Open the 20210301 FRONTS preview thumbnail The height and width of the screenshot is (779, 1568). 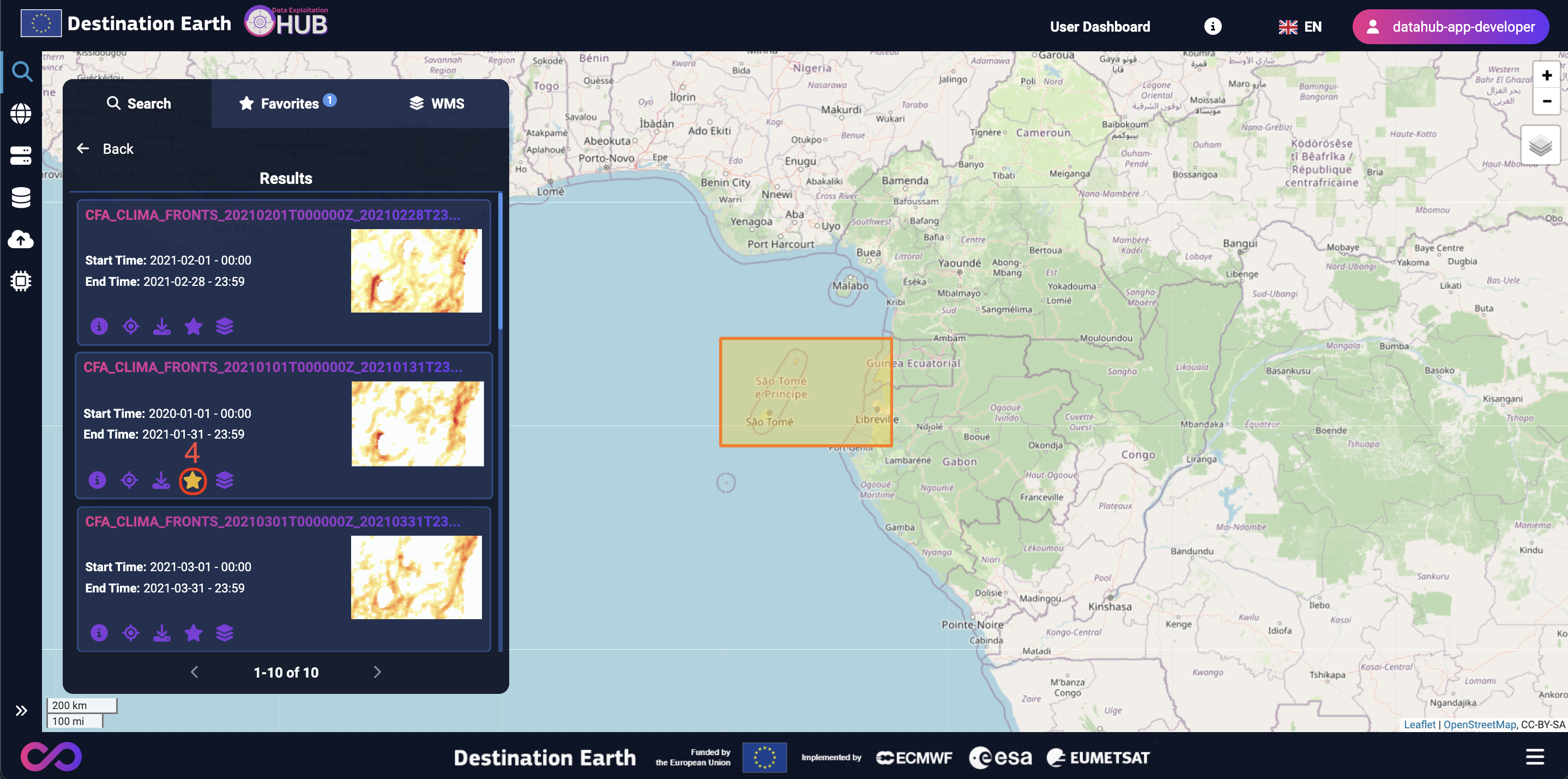coord(417,577)
